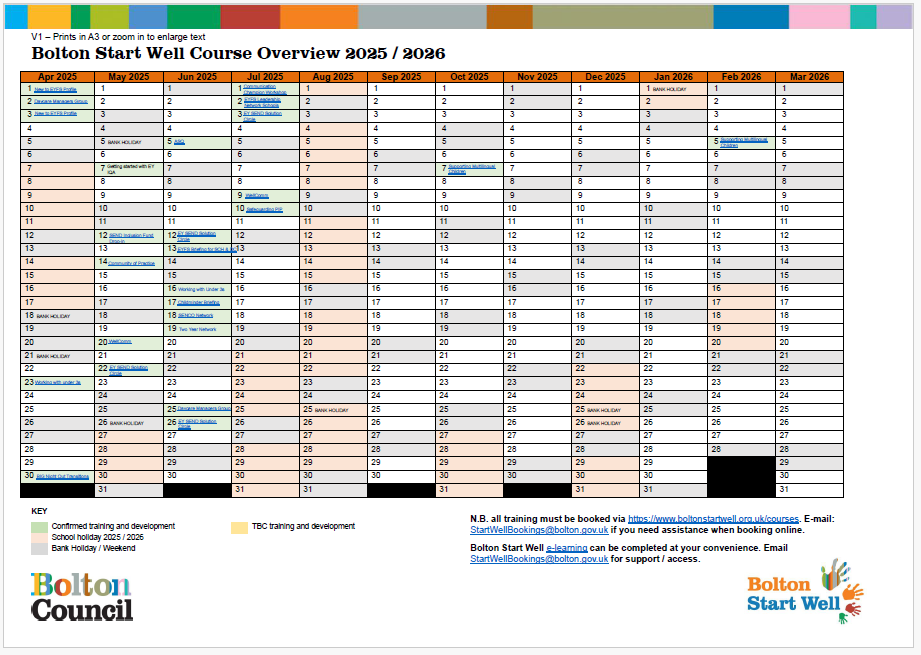Image resolution: width=921 pixels, height=655 pixels.
Task: Click the green Confirmed training key swatch
Action: coord(39,527)
